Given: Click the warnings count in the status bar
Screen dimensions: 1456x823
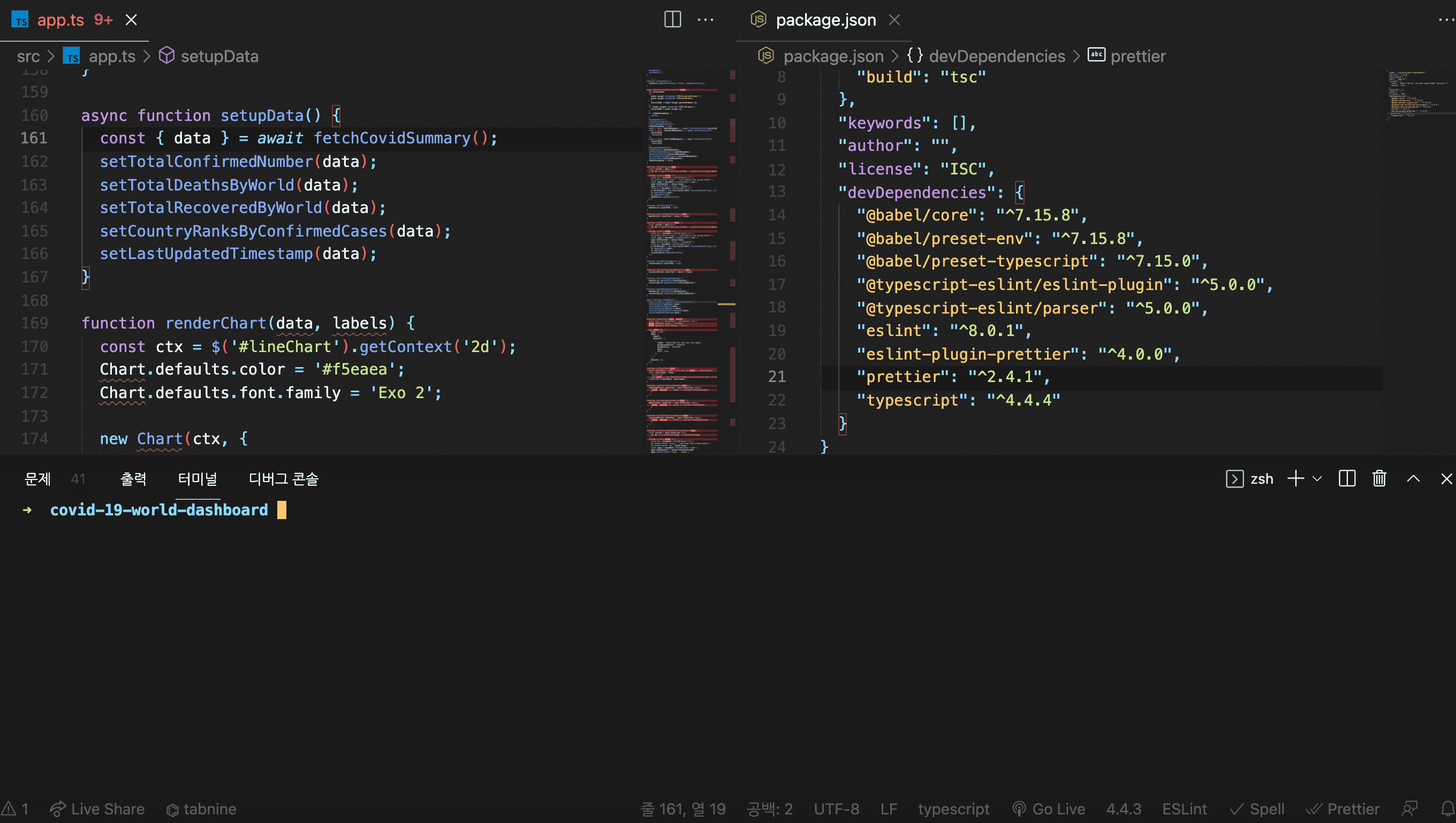Looking at the screenshot, I should 16,809.
